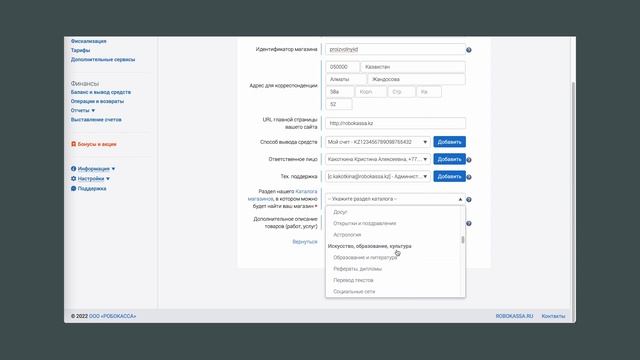Choose Астрология from the catalog list

(x=347, y=235)
